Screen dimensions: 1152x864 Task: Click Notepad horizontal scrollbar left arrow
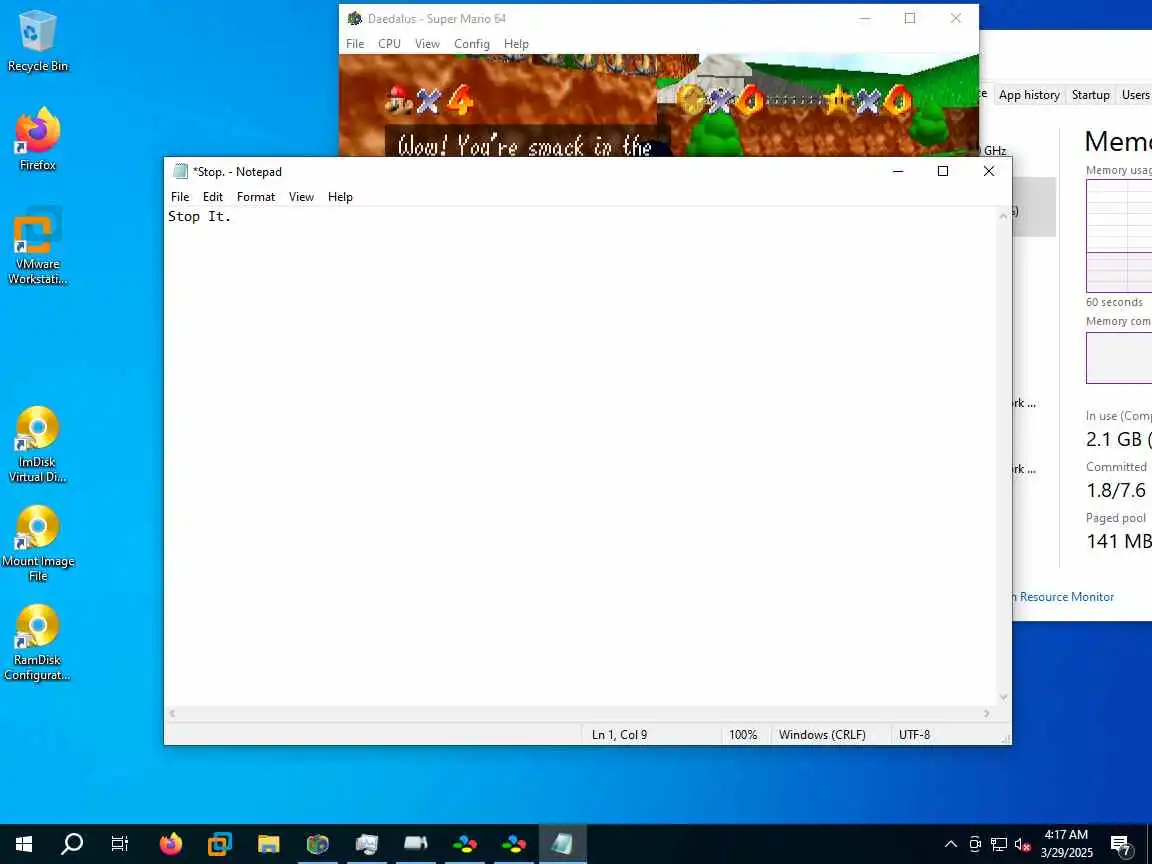tap(173, 713)
